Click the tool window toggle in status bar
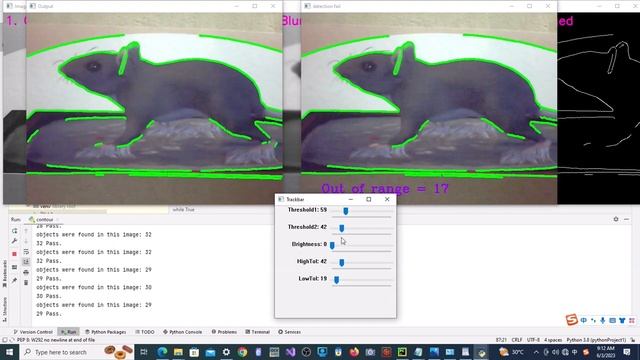Viewport: 640px width, 360px height. [4, 340]
